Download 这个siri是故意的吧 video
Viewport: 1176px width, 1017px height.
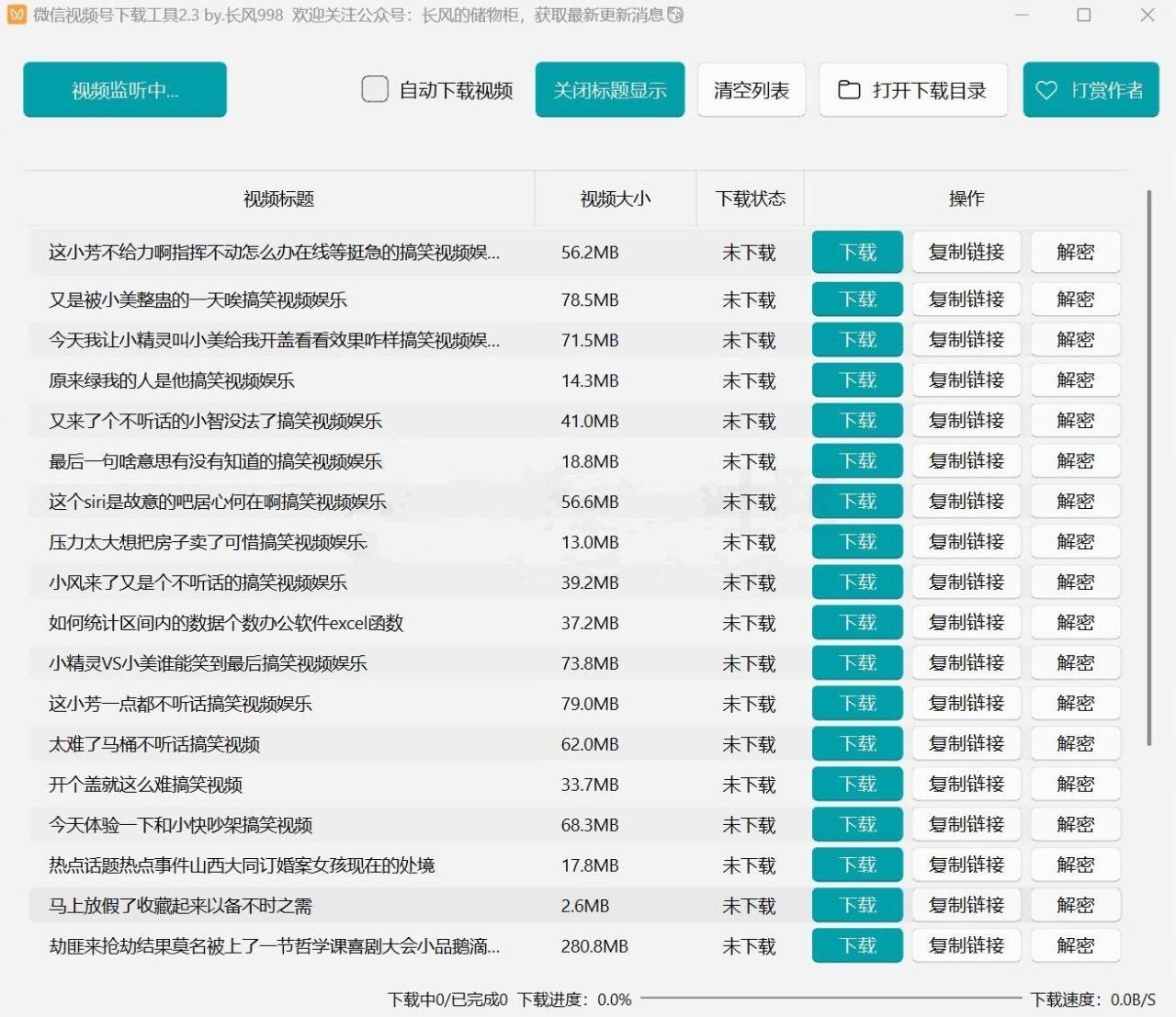click(857, 502)
